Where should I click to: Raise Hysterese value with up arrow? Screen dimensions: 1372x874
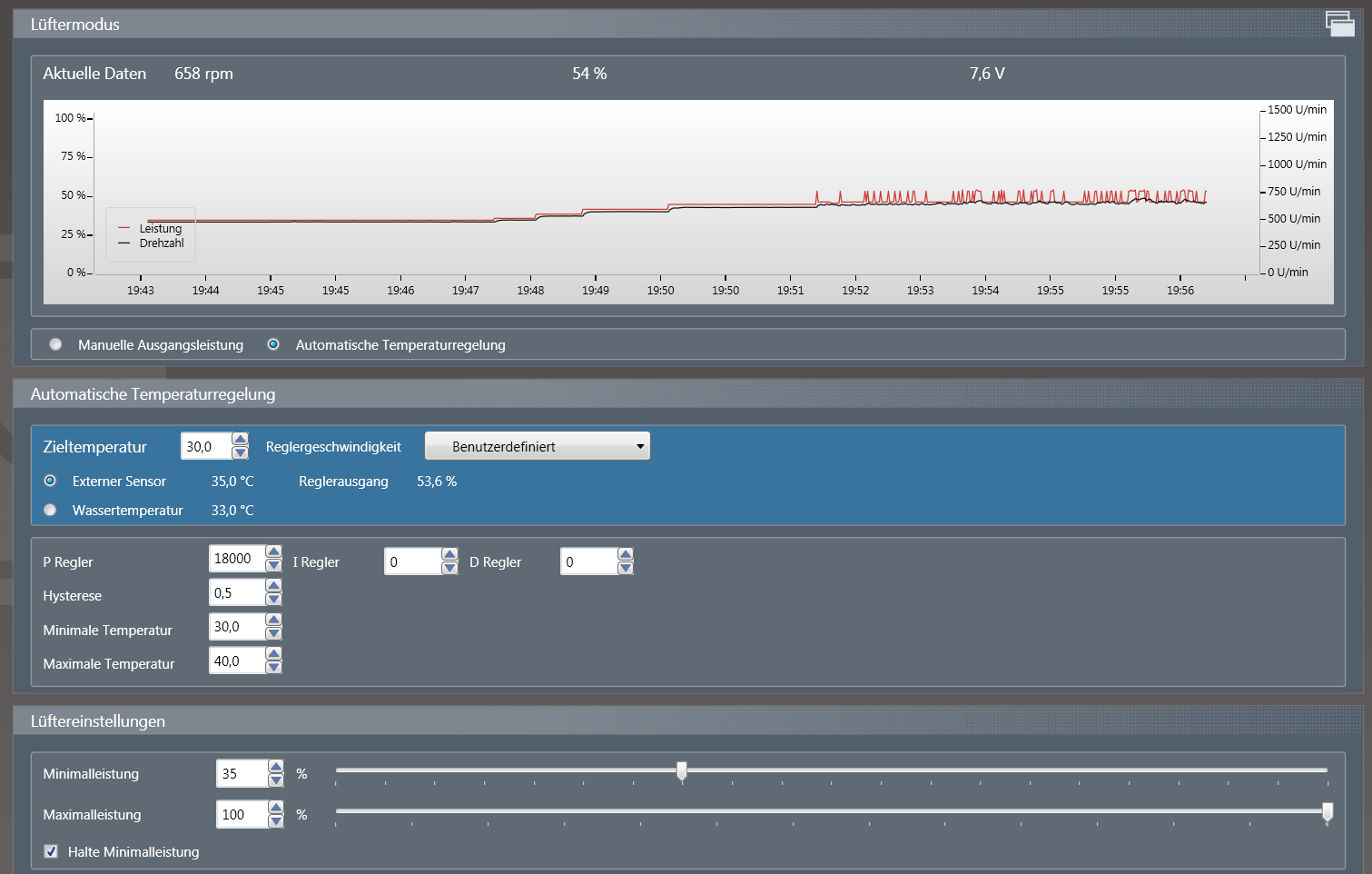point(273,586)
